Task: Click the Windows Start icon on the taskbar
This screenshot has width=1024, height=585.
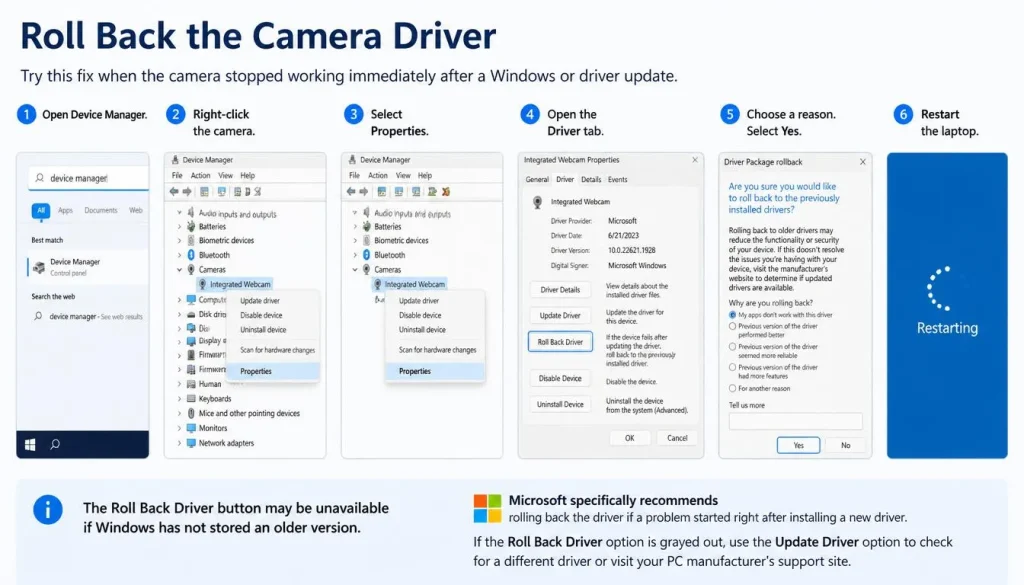Action: pos(30,445)
